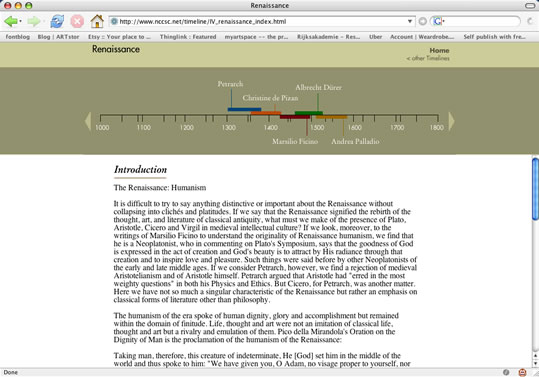Click the other Timelines link
539x377 pixels.
pos(428,58)
